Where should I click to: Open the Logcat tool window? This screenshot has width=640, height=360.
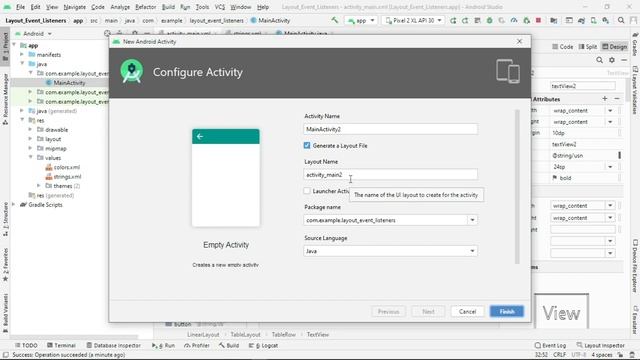tap(264, 345)
